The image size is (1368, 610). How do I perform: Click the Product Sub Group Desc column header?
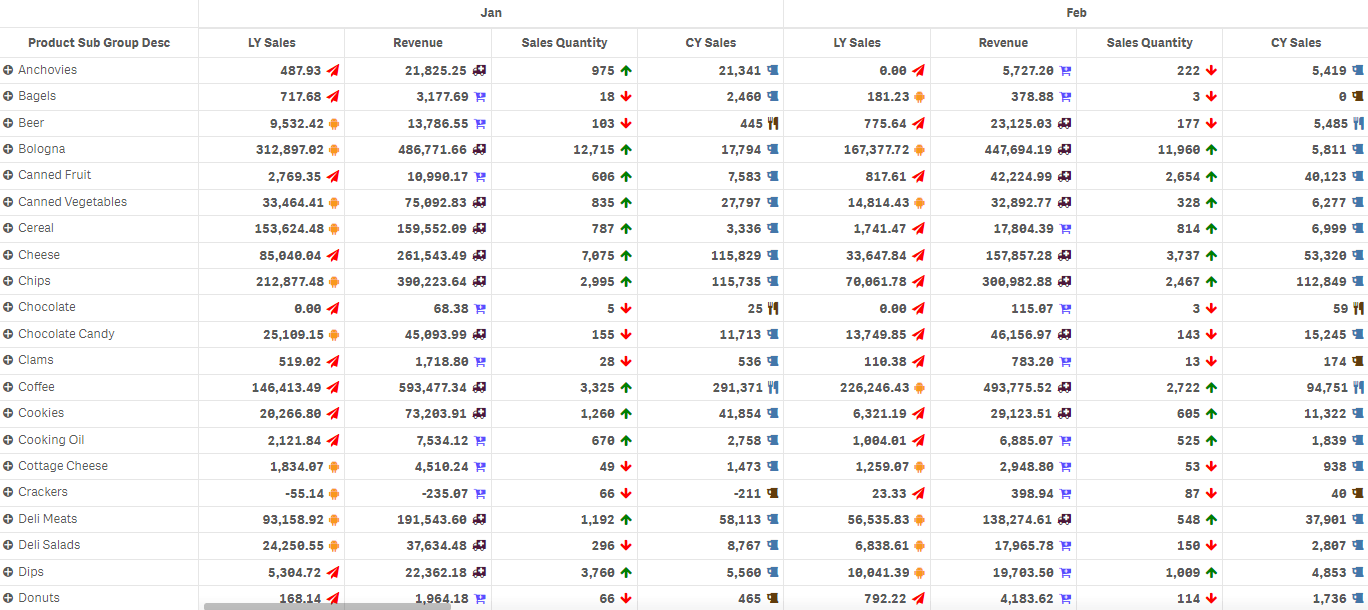pos(98,43)
